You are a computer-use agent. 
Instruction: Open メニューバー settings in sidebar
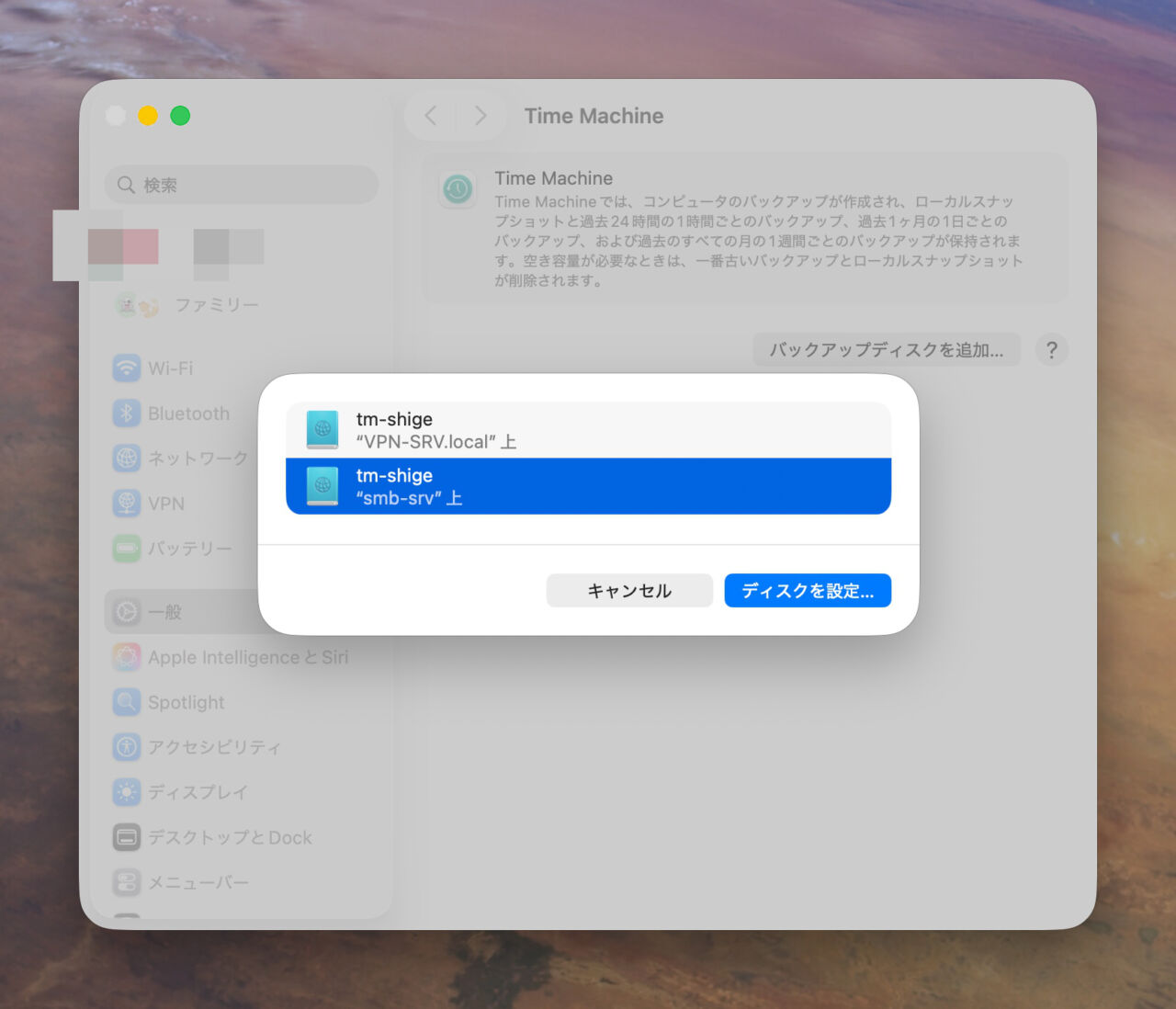tap(242, 882)
